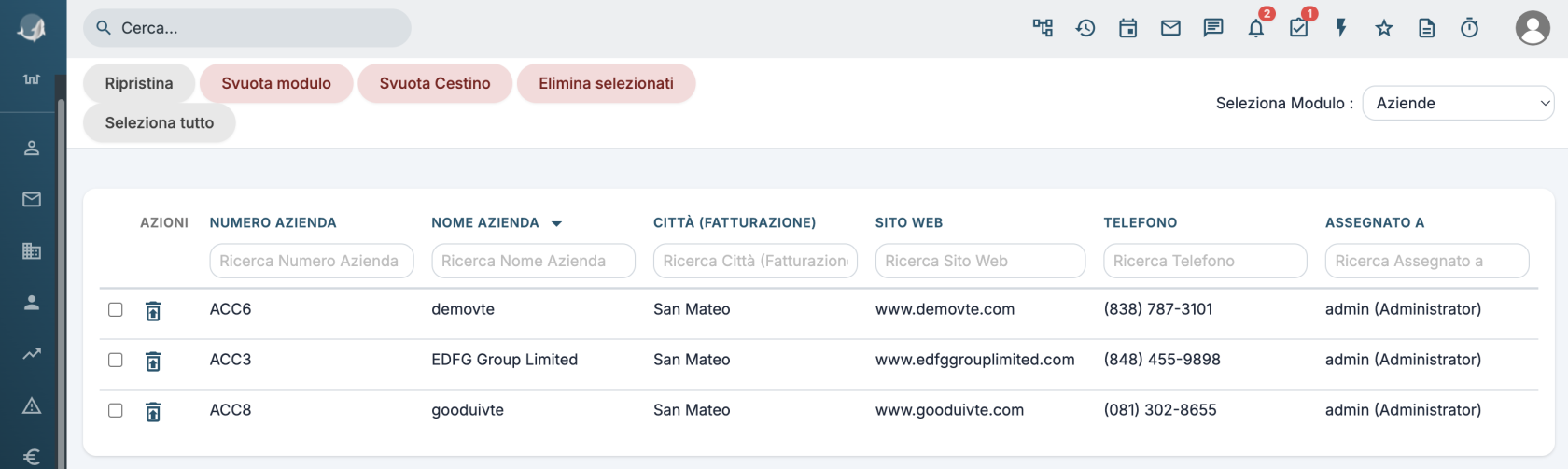
Task: Click the gooduivte company name cell
Action: coord(468,410)
